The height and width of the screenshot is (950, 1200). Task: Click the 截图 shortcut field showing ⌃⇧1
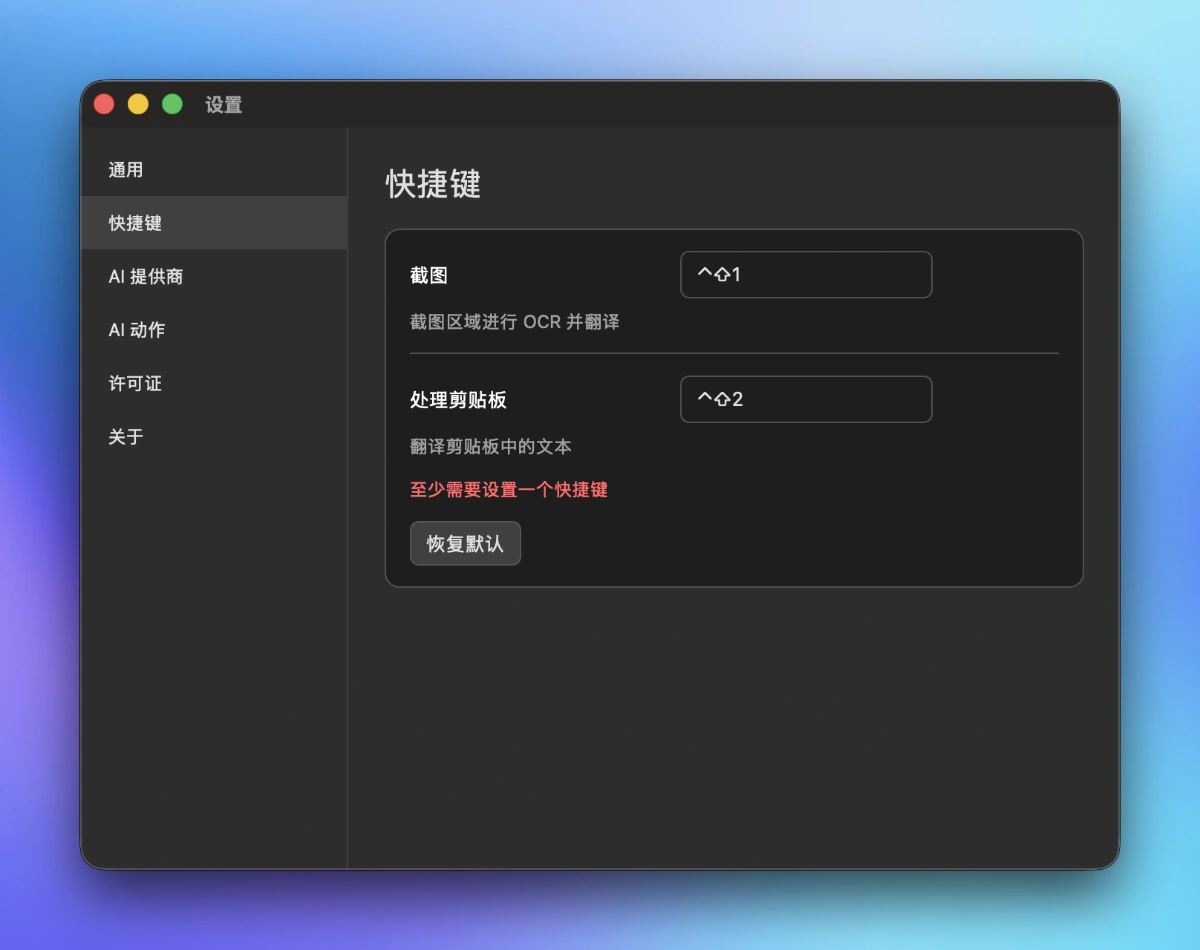[x=806, y=275]
